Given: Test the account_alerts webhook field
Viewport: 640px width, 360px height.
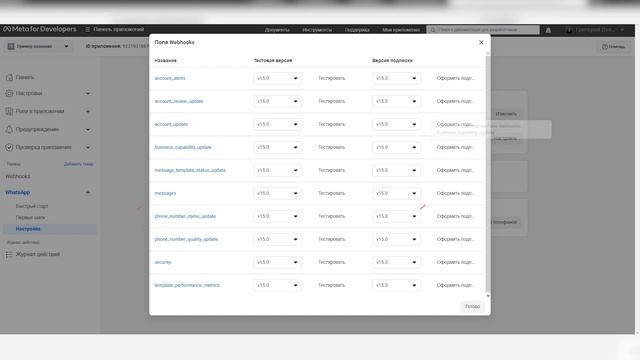Looking at the screenshot, I should coord(331,78).
